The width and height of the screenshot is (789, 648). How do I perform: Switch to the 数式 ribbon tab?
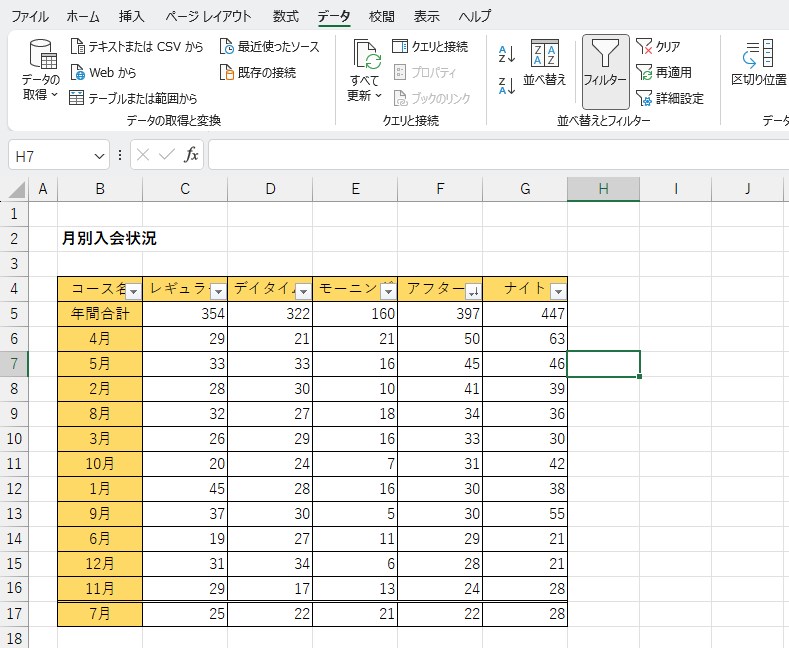point(285,17)
